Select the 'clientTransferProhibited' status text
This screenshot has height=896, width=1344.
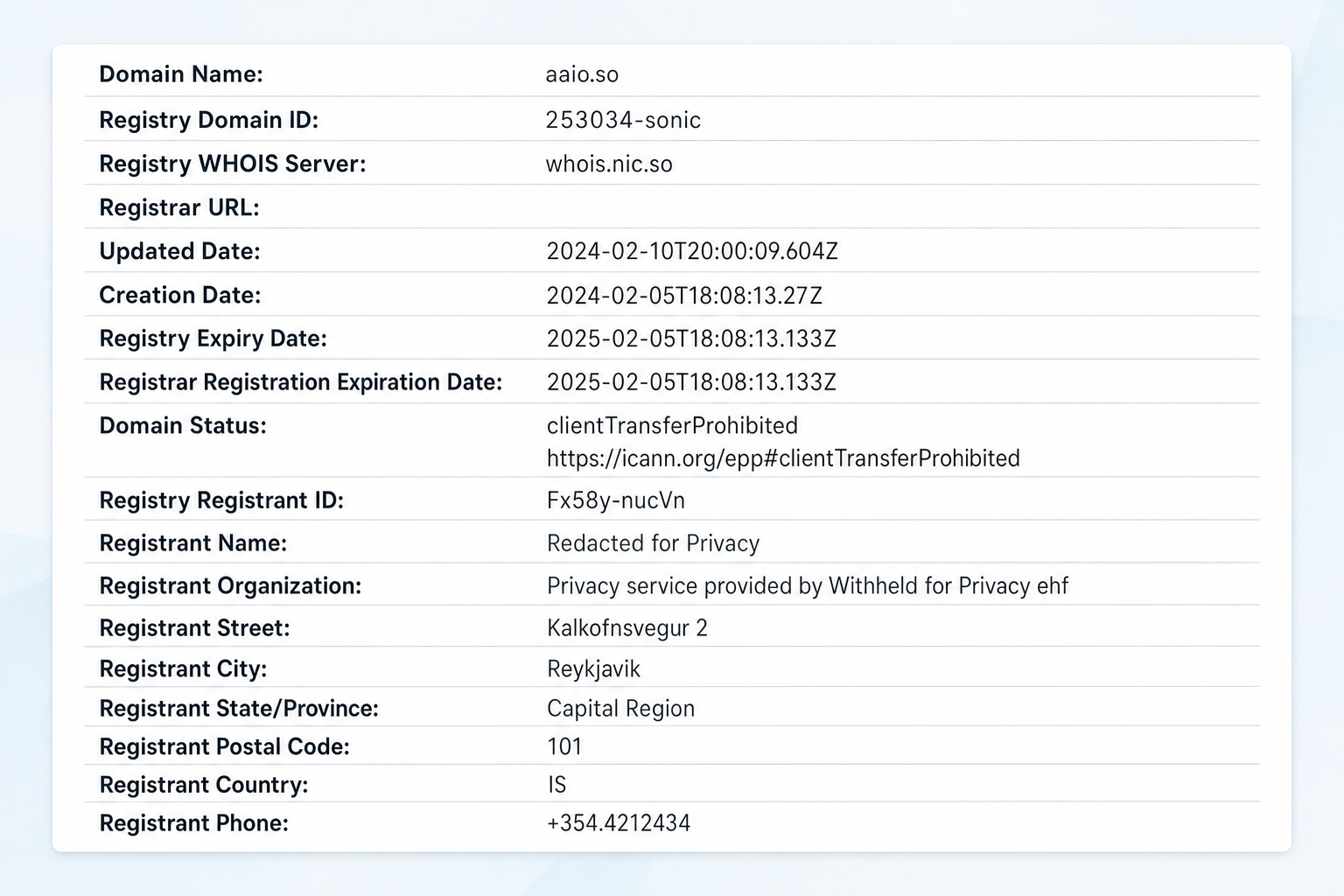pos(672,425)
